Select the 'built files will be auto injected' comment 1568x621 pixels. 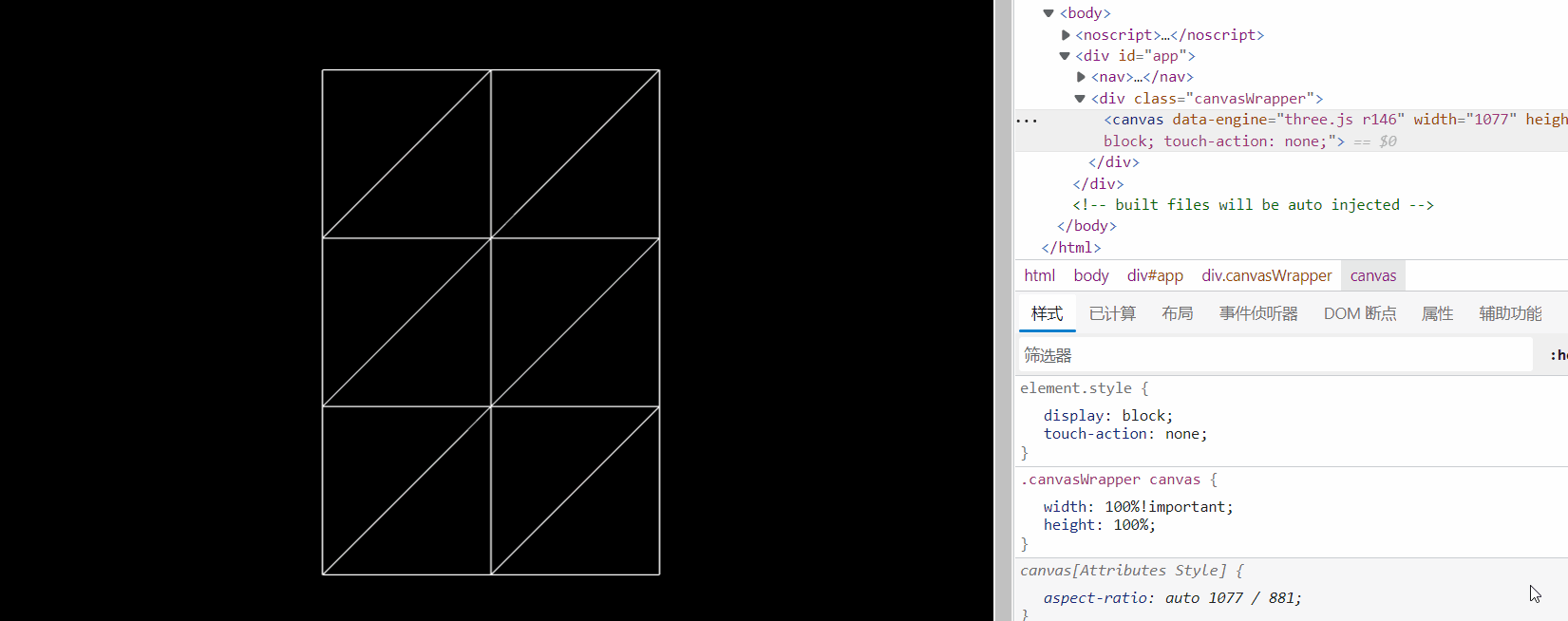click(1253, 205)
